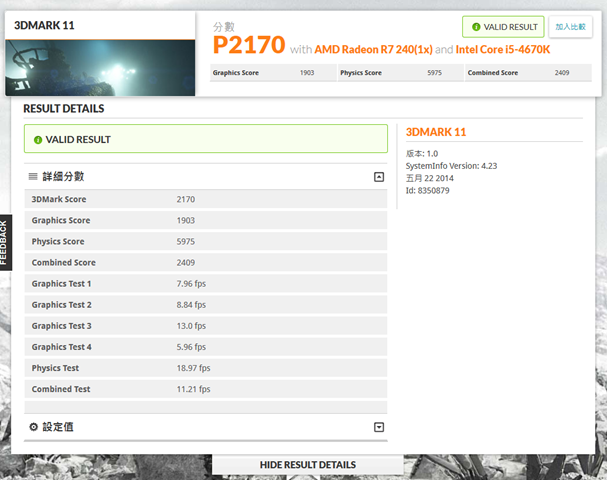Click the 詳細分數 section title

63,177
